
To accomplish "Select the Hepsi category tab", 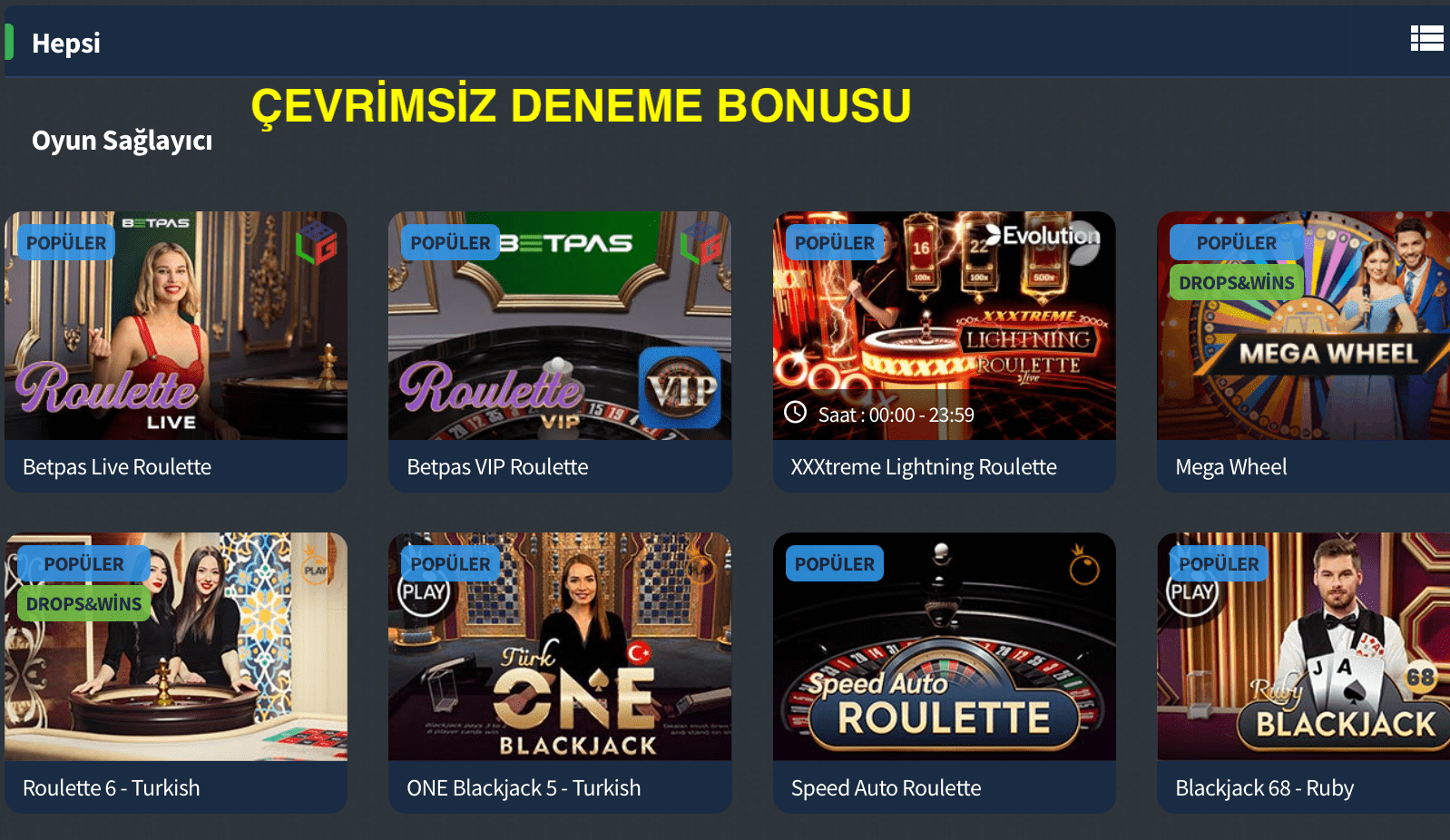I will pos(66,43).
